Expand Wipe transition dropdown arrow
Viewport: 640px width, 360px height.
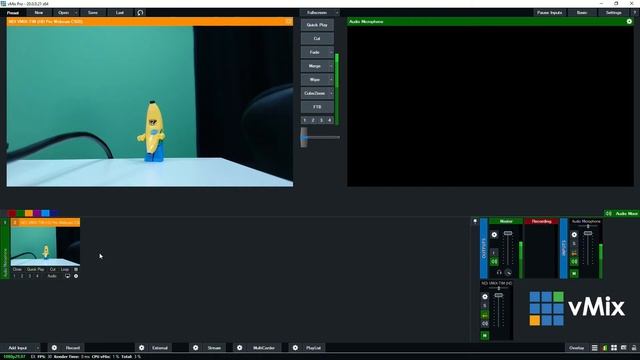(x=331, y=80)
